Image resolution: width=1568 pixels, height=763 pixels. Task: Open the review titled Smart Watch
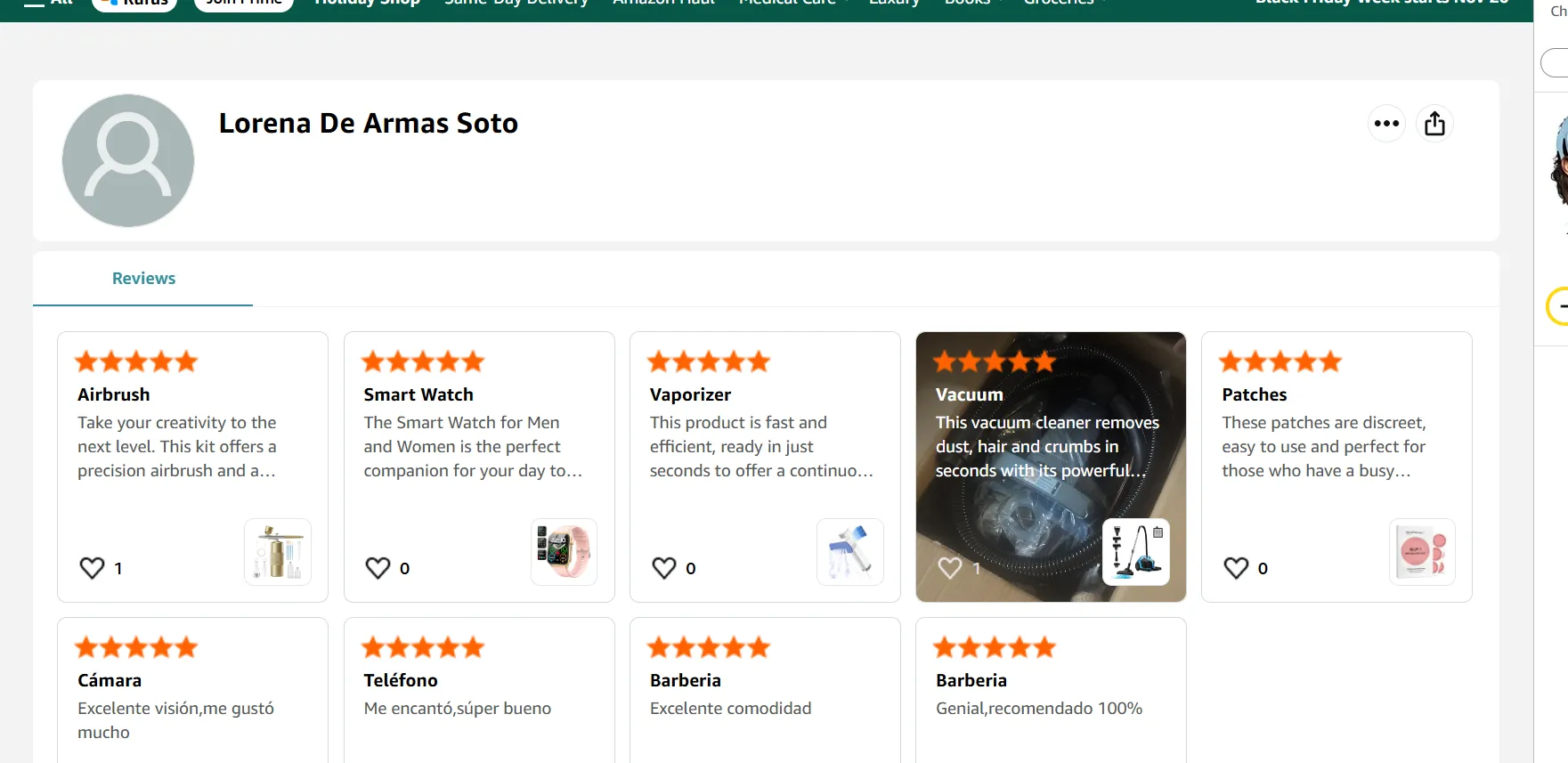(x=418, y=394)
